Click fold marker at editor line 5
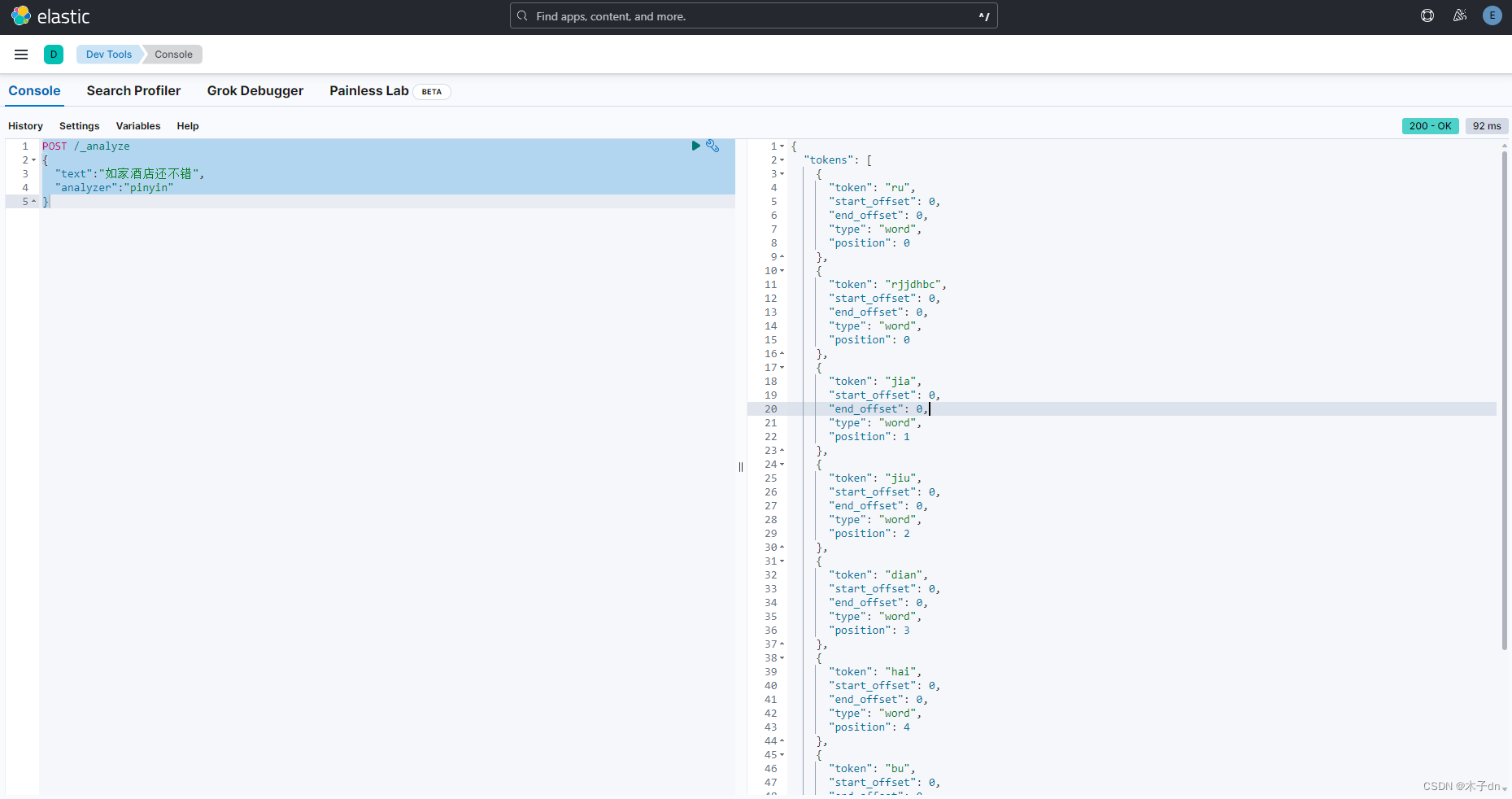Viewport: 1512px width, 799px height. [x=33, y=202]
